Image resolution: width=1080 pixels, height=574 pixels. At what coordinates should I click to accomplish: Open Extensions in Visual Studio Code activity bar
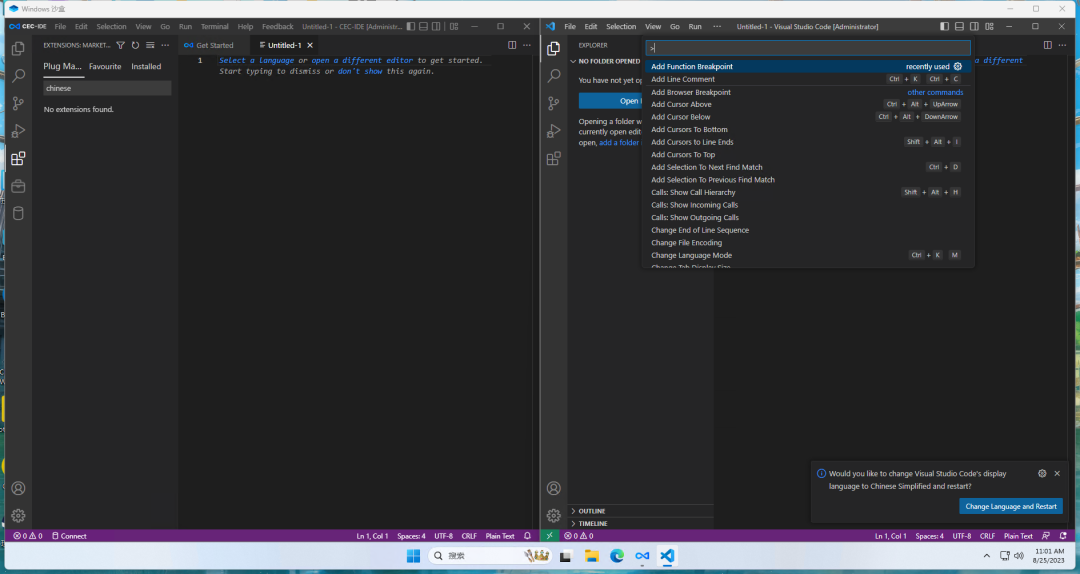pos(554,158)
